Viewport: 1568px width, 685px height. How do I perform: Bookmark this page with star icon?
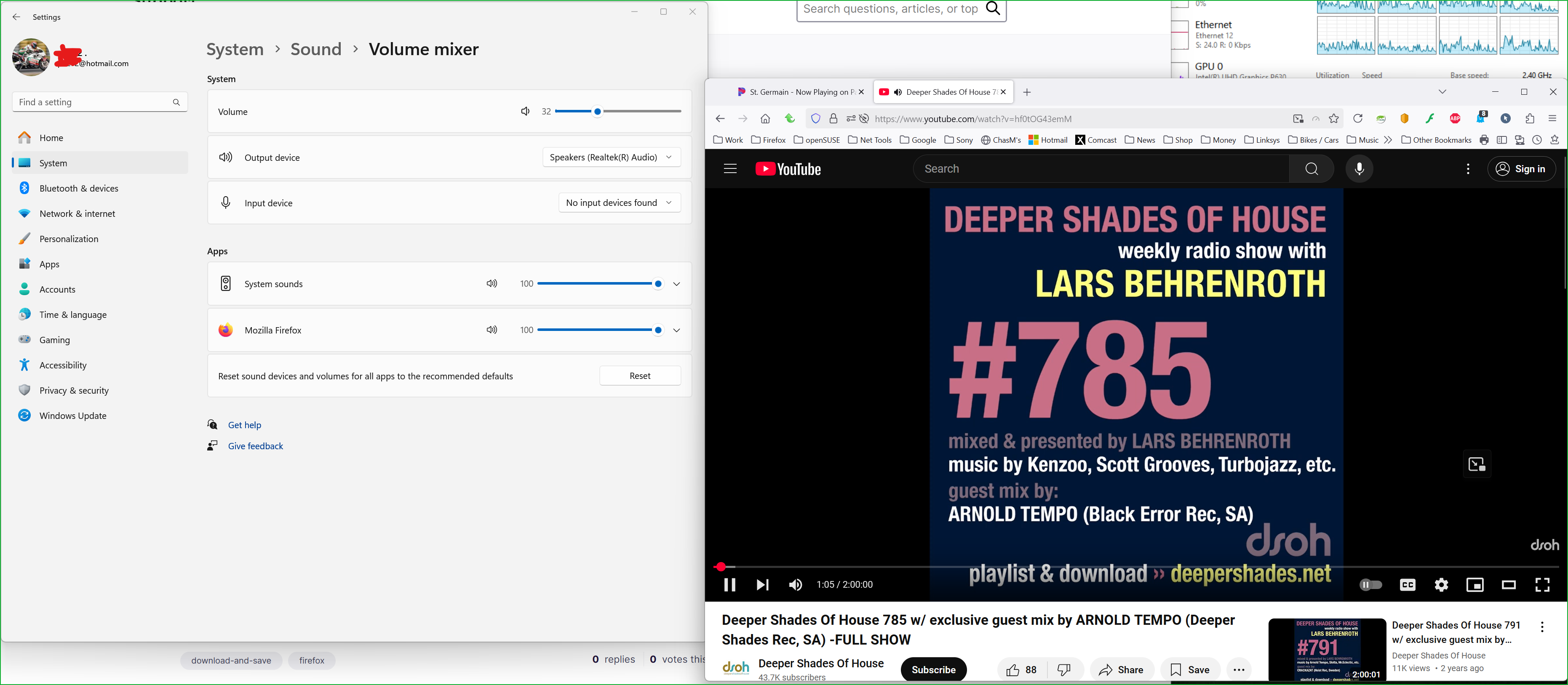pyautogui.click(x=1334, y=119)
